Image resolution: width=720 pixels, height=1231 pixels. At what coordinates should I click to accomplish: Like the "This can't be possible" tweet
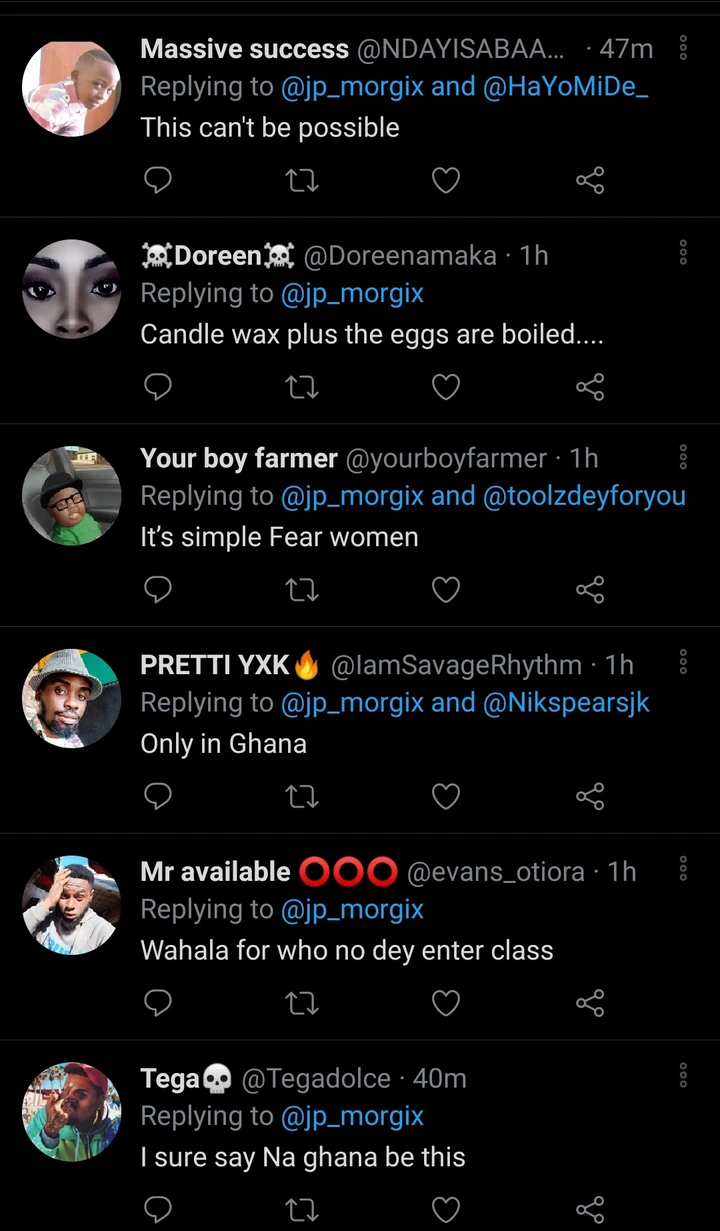[x=445, y=180]
